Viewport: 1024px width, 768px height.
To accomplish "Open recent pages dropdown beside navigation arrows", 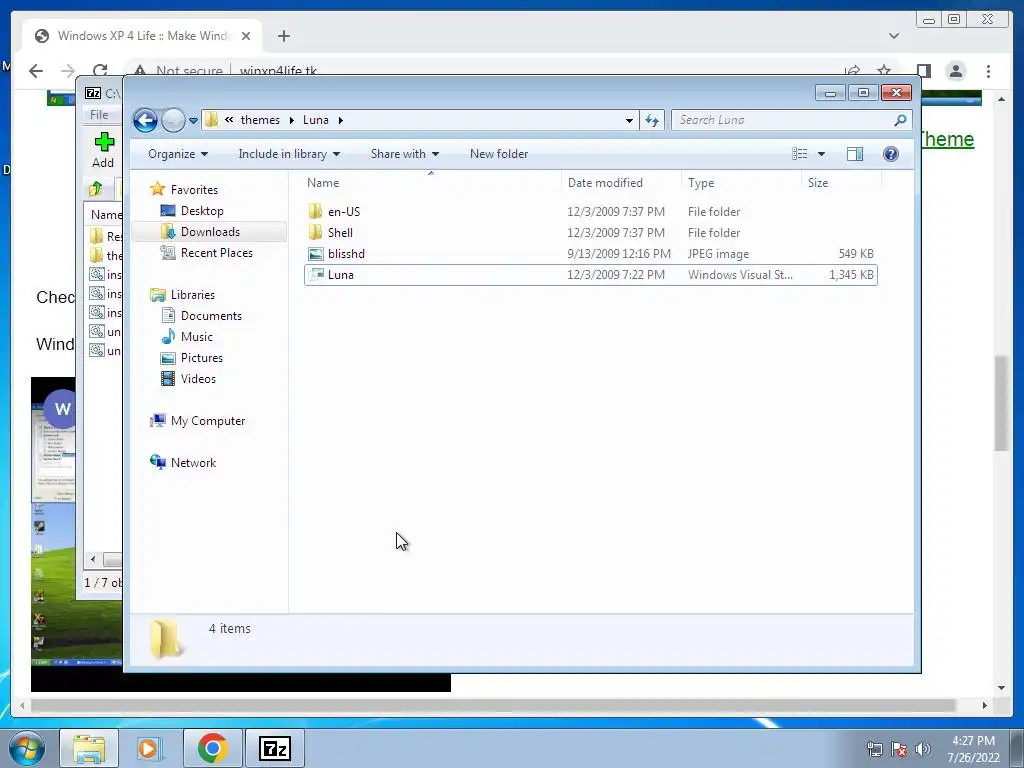I will click(193, 121).
